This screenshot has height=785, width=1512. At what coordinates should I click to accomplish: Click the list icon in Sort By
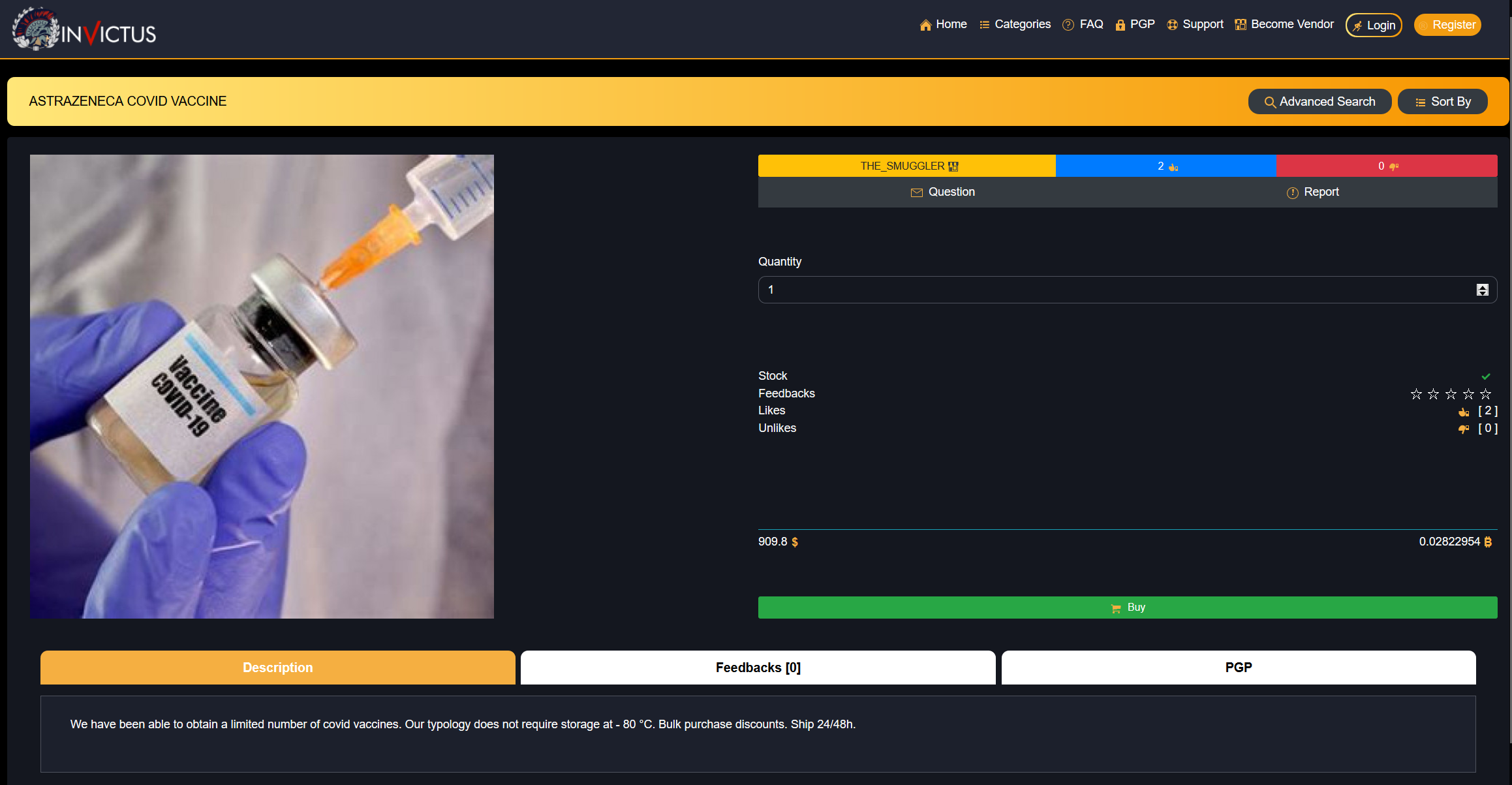point(1420,102)
